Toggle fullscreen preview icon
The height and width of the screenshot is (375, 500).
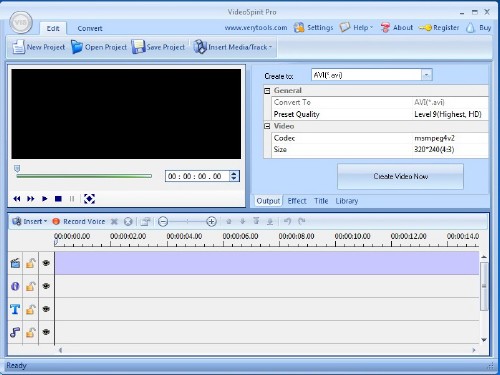pos(89,199)
